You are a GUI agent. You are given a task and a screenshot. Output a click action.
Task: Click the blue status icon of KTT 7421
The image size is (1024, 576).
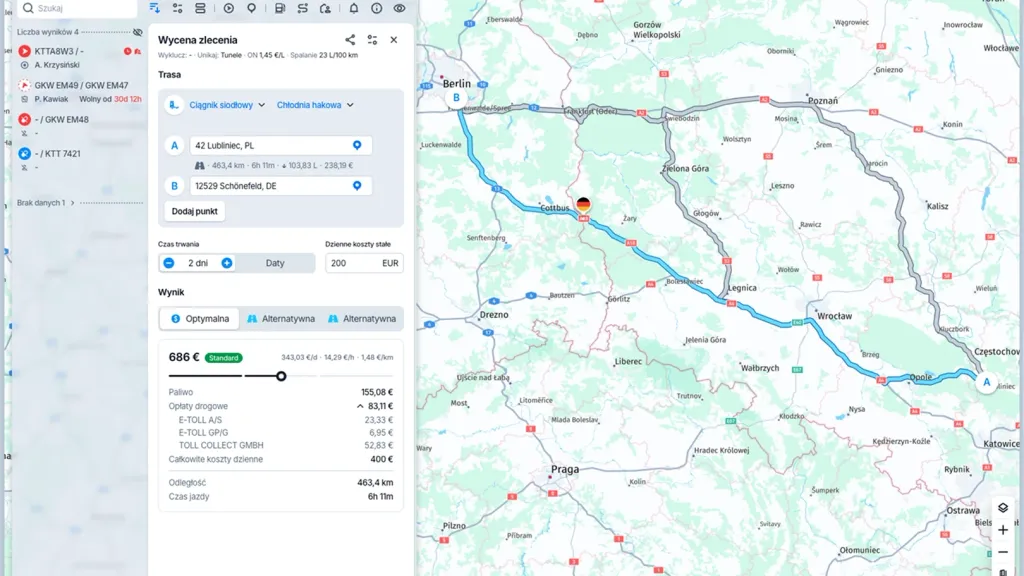(x=24, y=153)
